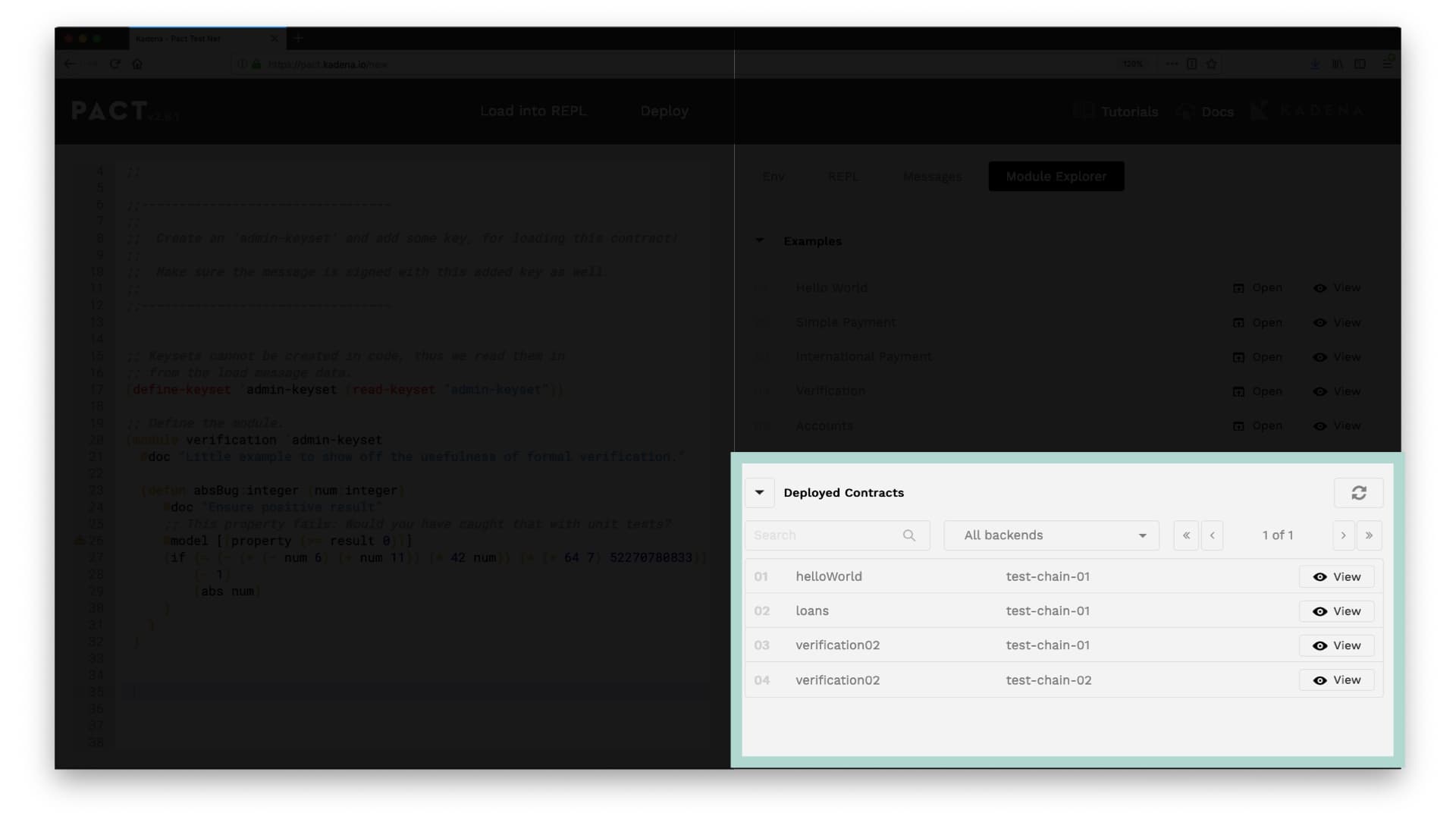Image resolution: width=1456 pixels, height=819 pixels.
Task: Go to previous page of contracts
Action: (1212, 535)
